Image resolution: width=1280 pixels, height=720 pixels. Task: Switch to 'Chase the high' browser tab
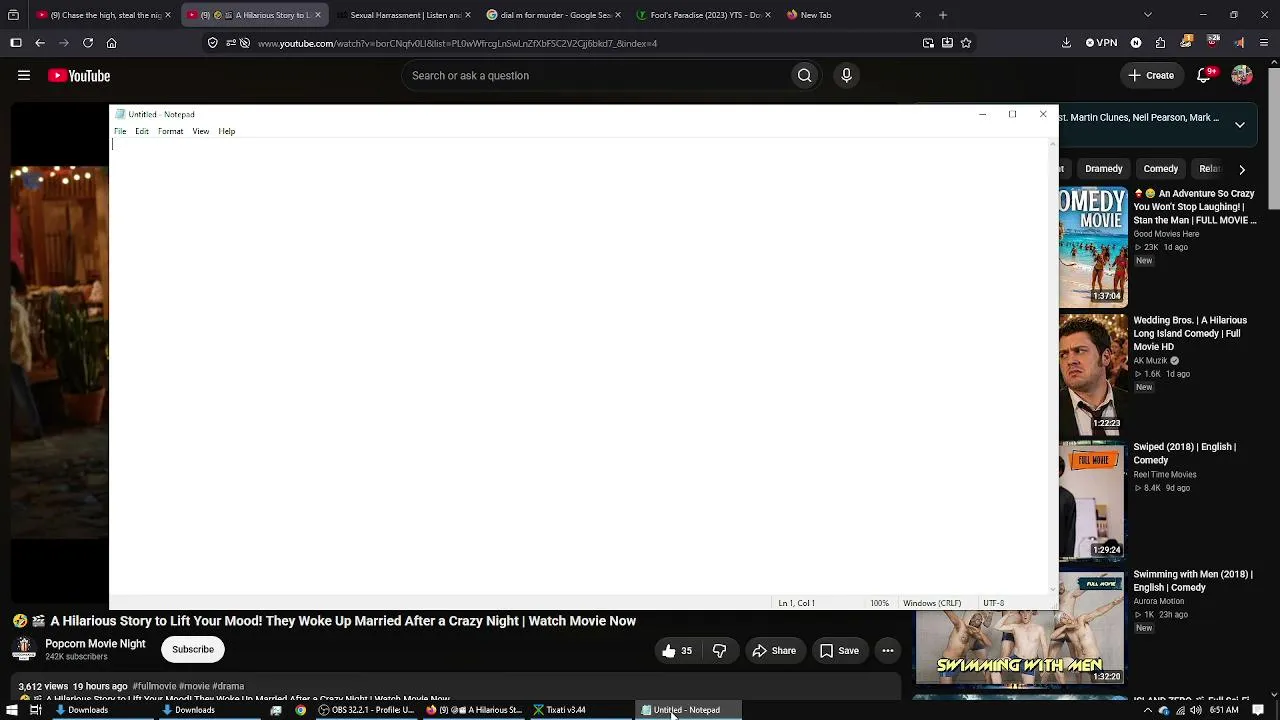pyautogui.click(x=103, y=15)
